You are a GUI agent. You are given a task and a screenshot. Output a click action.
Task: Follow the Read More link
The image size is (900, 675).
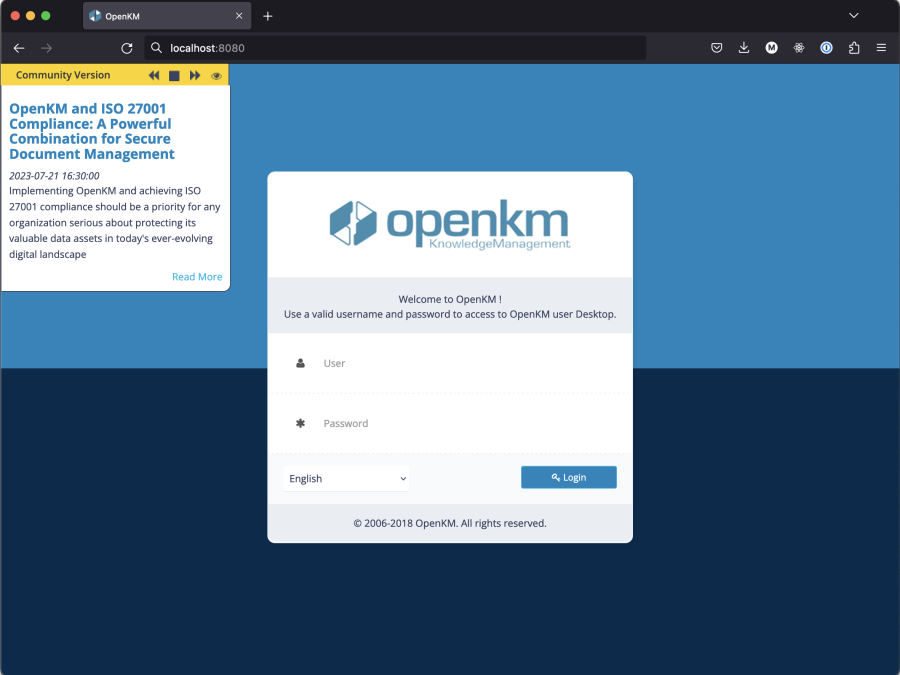(x=197, y=277)
